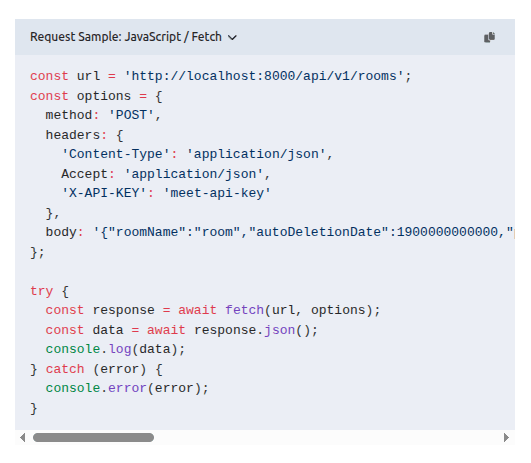Click the autoDeletionDate value 1900000000000

[447, 232]
